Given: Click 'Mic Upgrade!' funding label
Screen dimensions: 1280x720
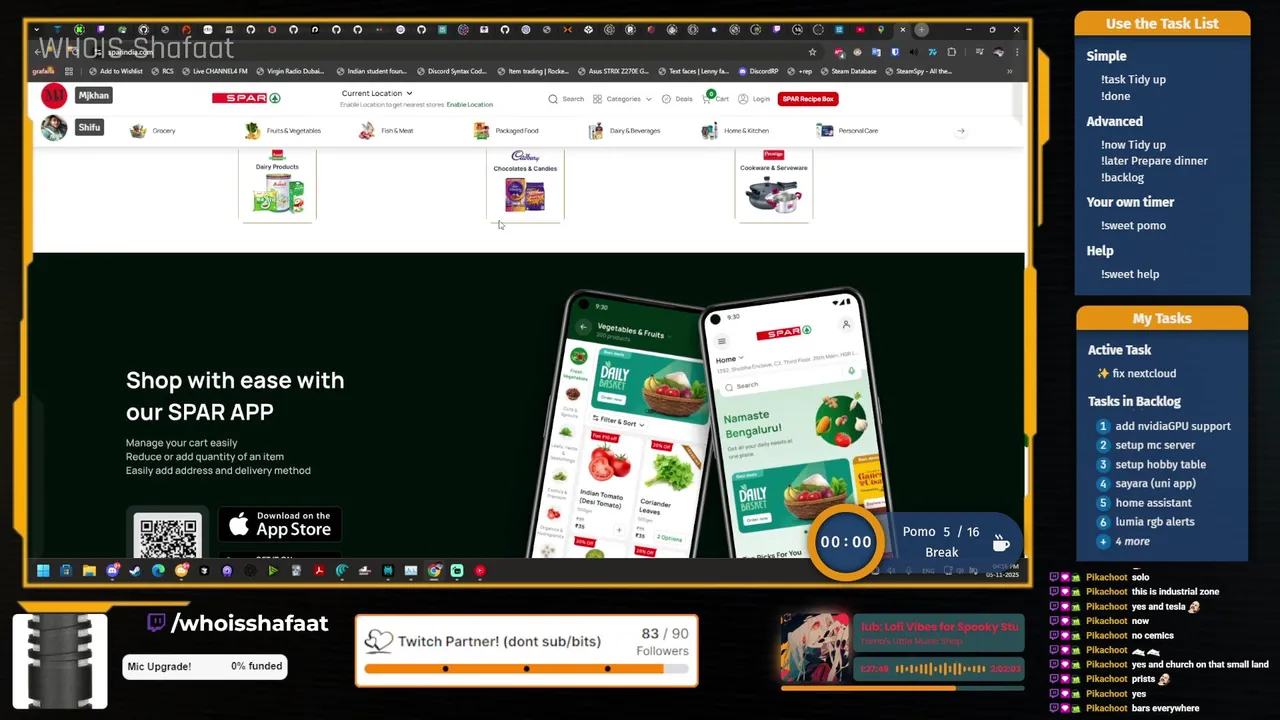Looking at the screenshot, I should click(x=159, y=666).
